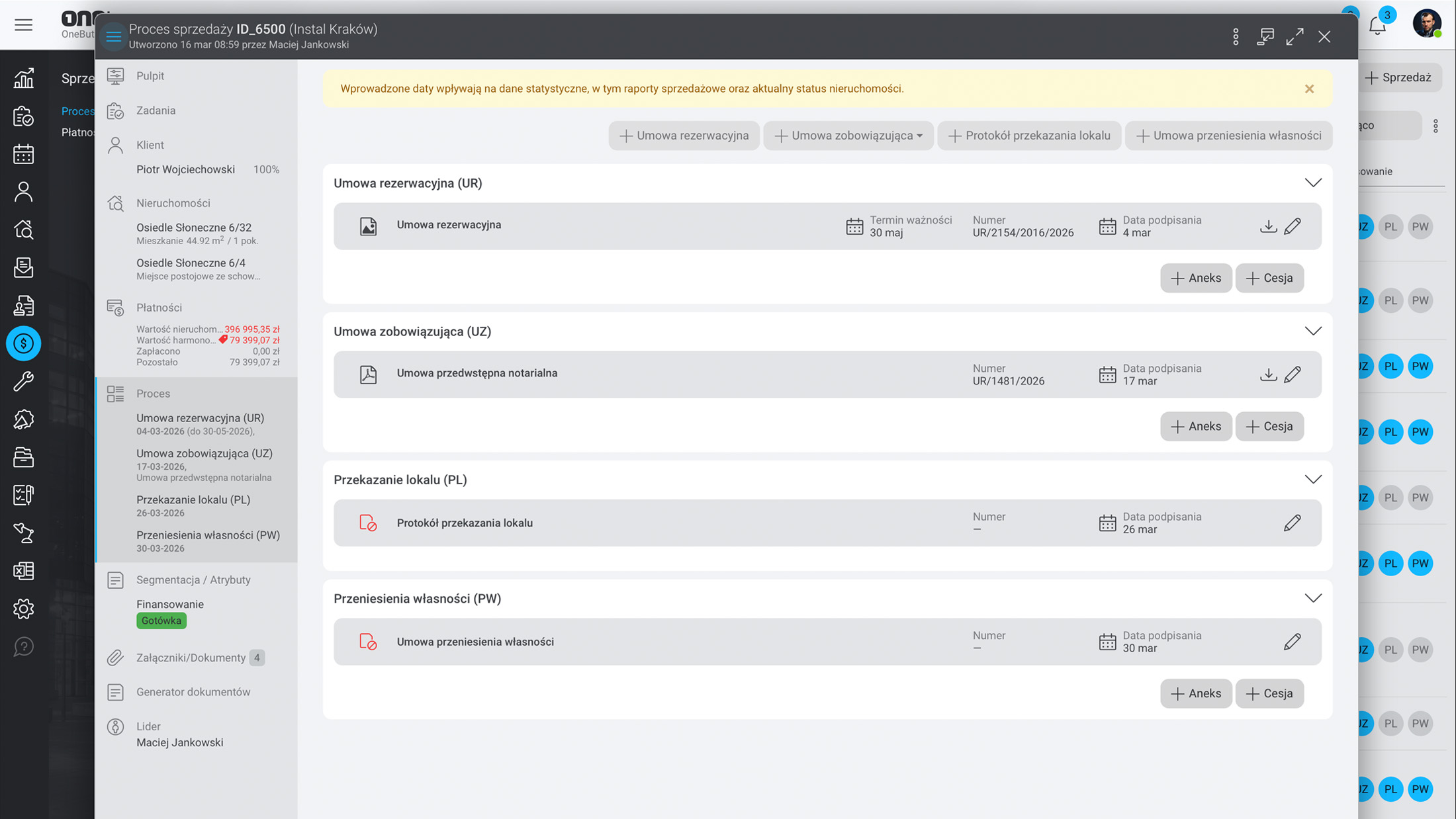Open clients person icon in left sidebar

point(24,192)
